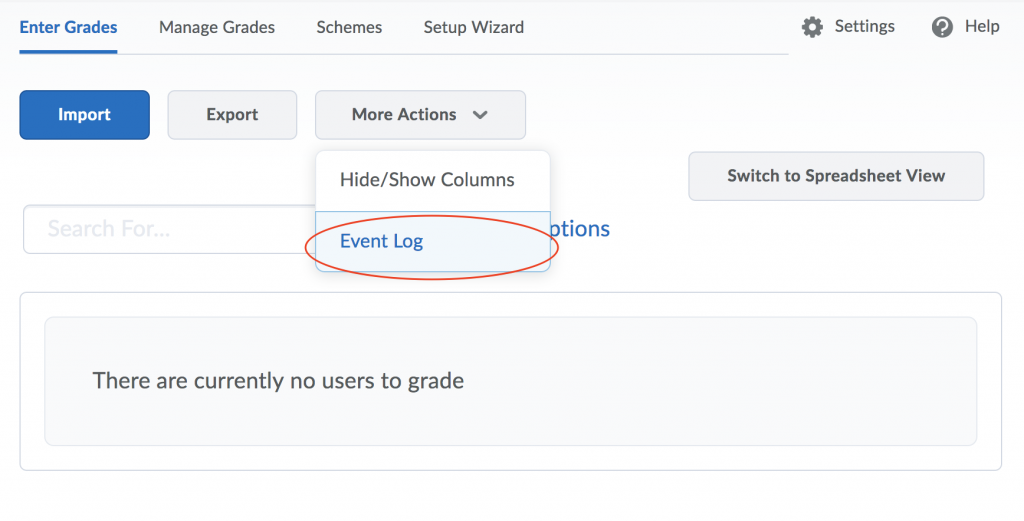The image size is (1024, 521).
Task: Click the Export button
Action: click(232, 115)
